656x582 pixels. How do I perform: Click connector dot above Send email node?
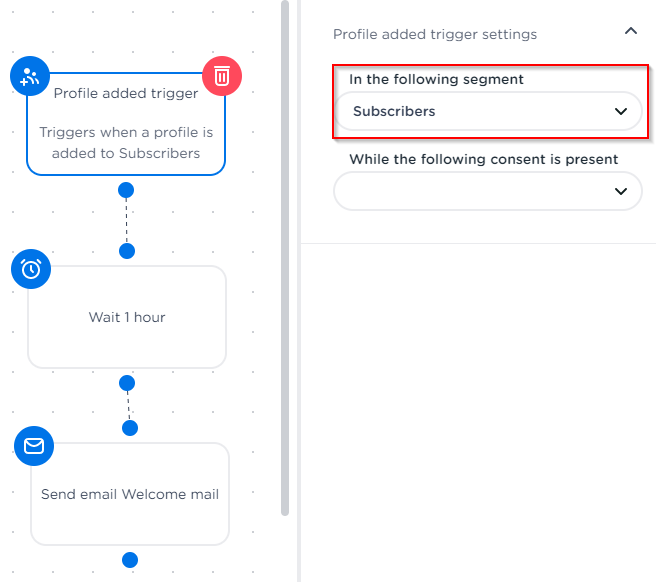129,428
